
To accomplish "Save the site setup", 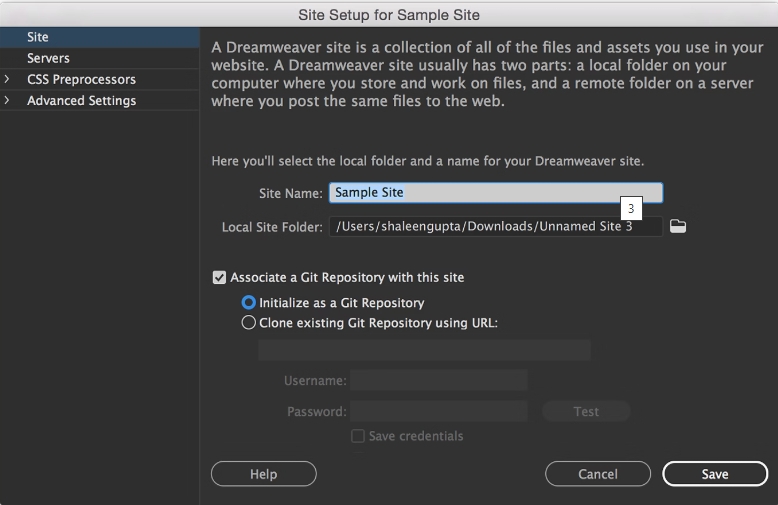I will tap(715, 474).
